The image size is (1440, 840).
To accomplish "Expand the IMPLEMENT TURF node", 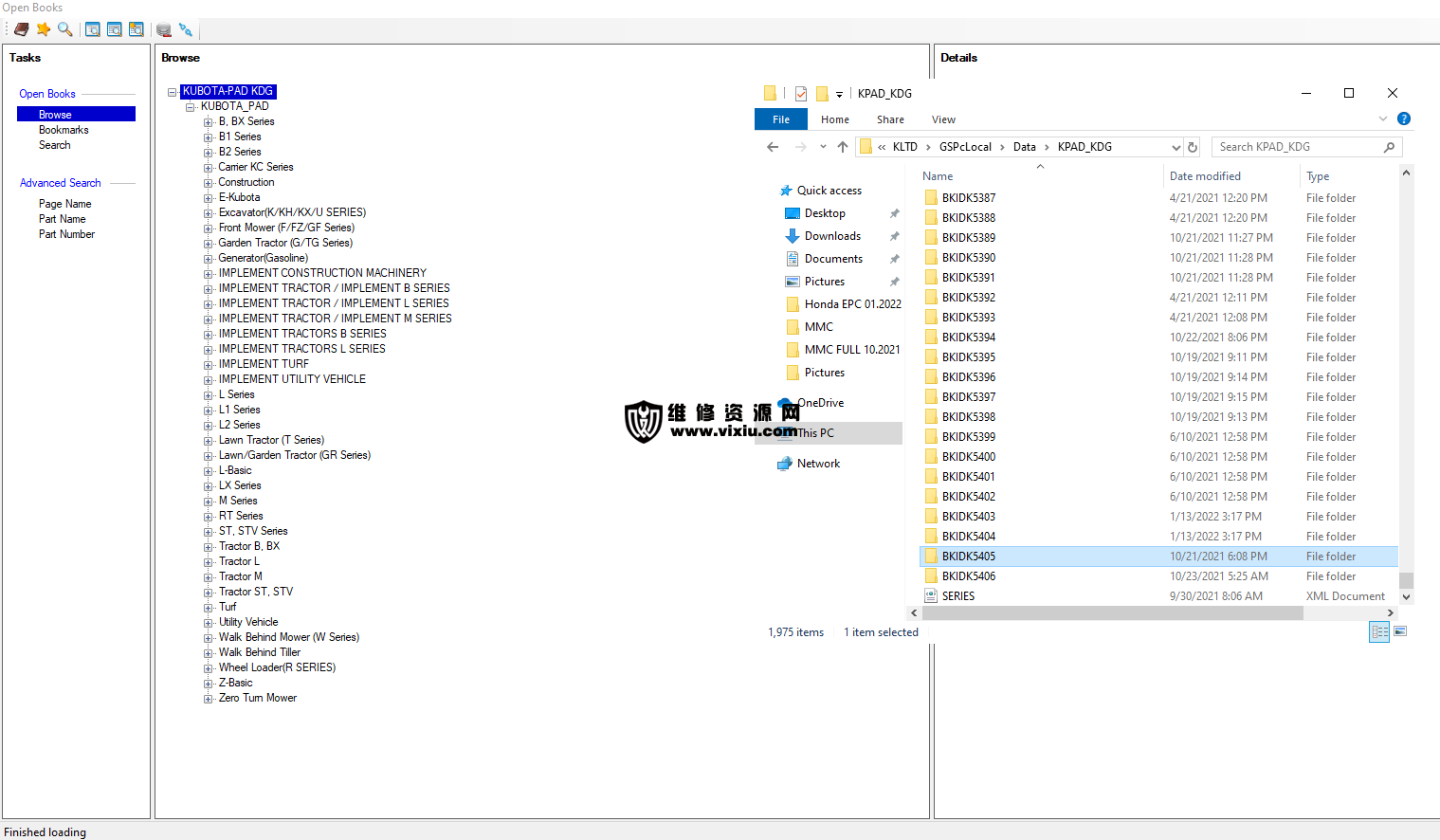I will 208,365.
